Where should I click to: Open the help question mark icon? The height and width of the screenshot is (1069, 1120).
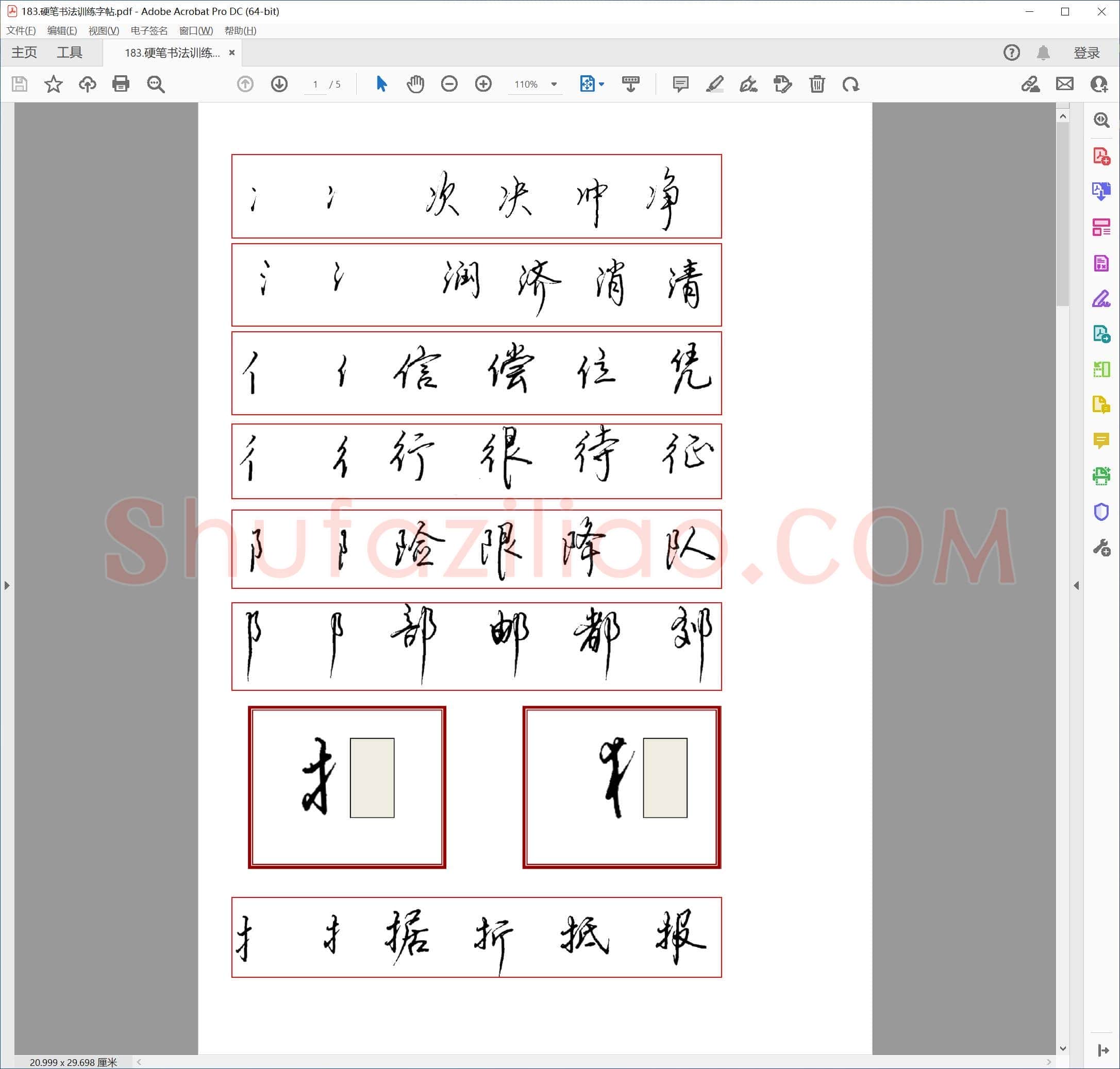pyautogui.click(x=1011, y=53)
